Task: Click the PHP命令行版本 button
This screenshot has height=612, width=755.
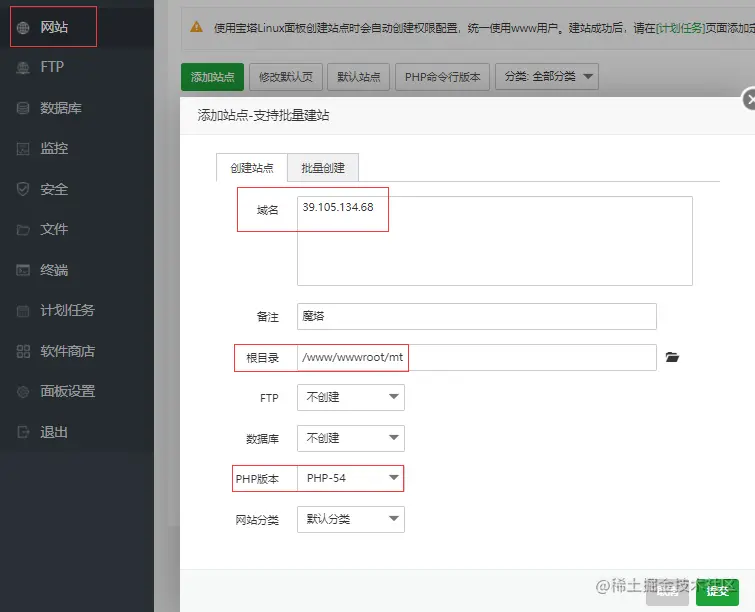Action: [x=443, y=77]
